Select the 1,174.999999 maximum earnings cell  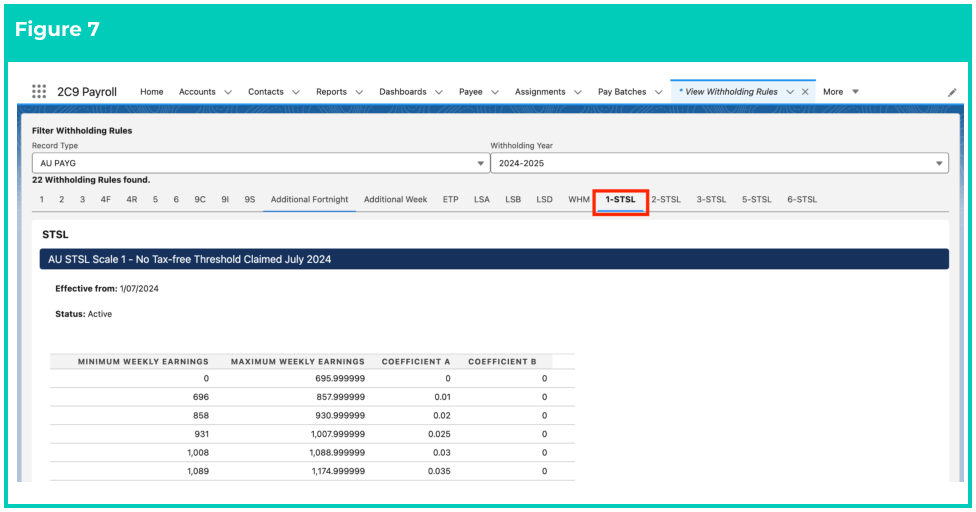pyautogui.click(x=338, y=472)
